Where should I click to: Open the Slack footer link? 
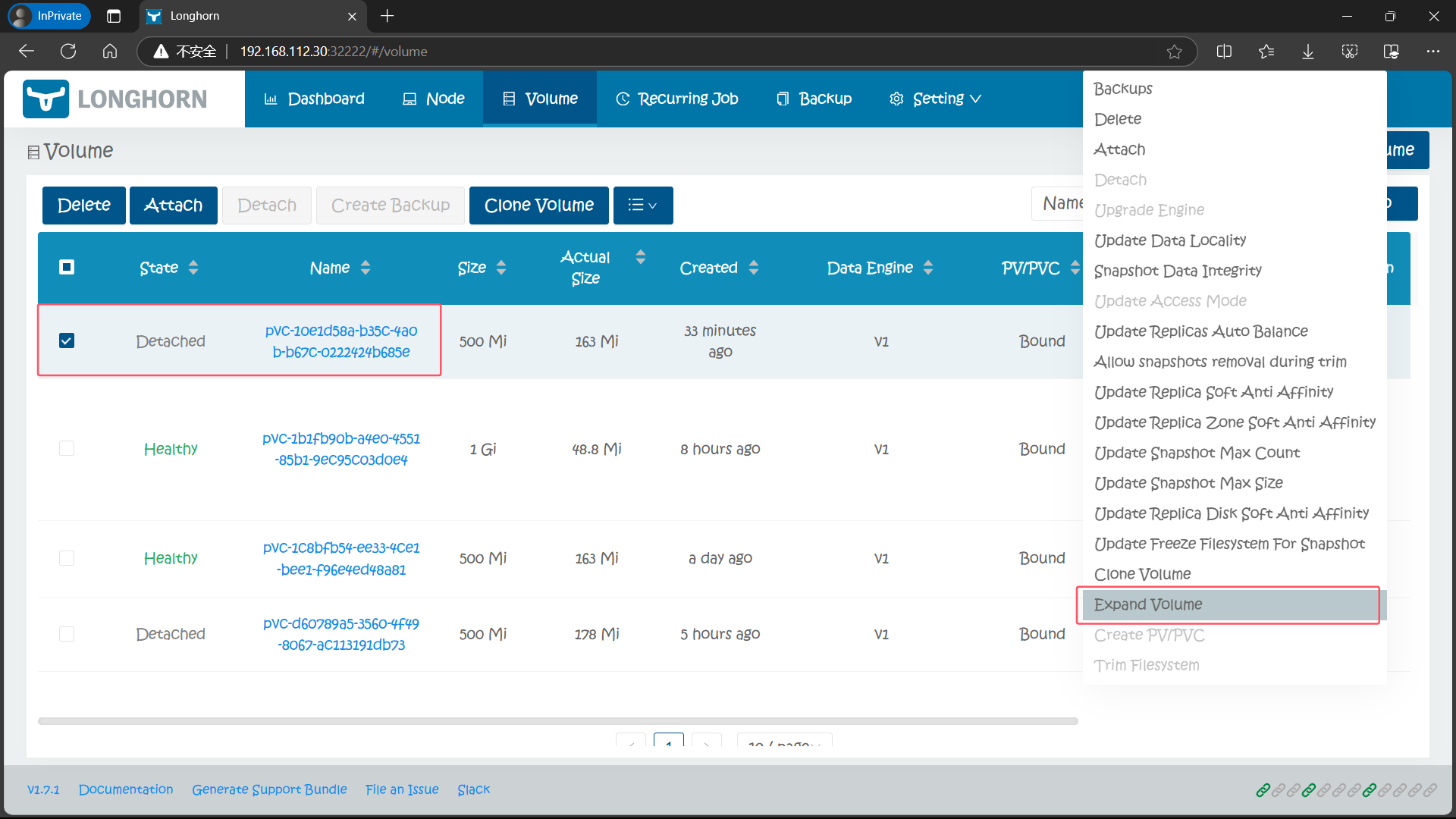click(474, 789)
